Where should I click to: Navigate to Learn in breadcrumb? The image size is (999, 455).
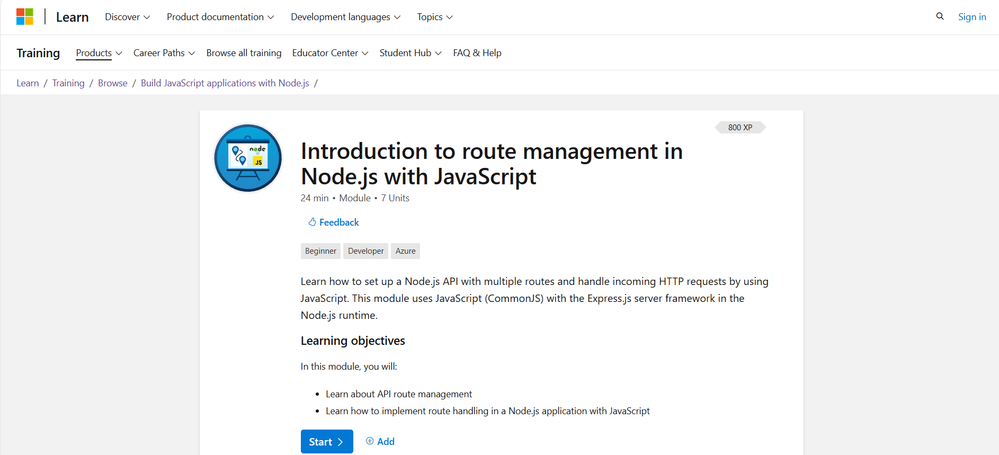point(27,83)
